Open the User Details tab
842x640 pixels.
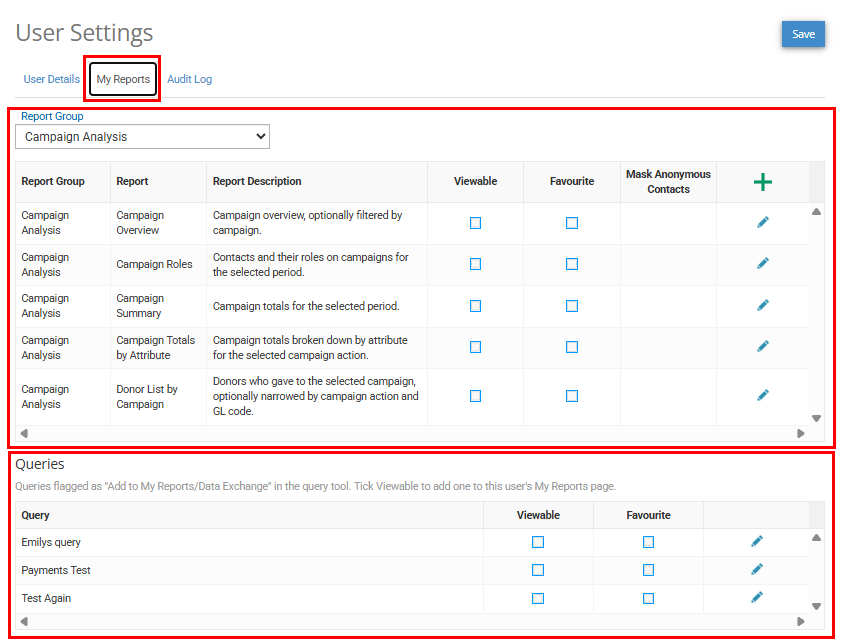[52, 79]
